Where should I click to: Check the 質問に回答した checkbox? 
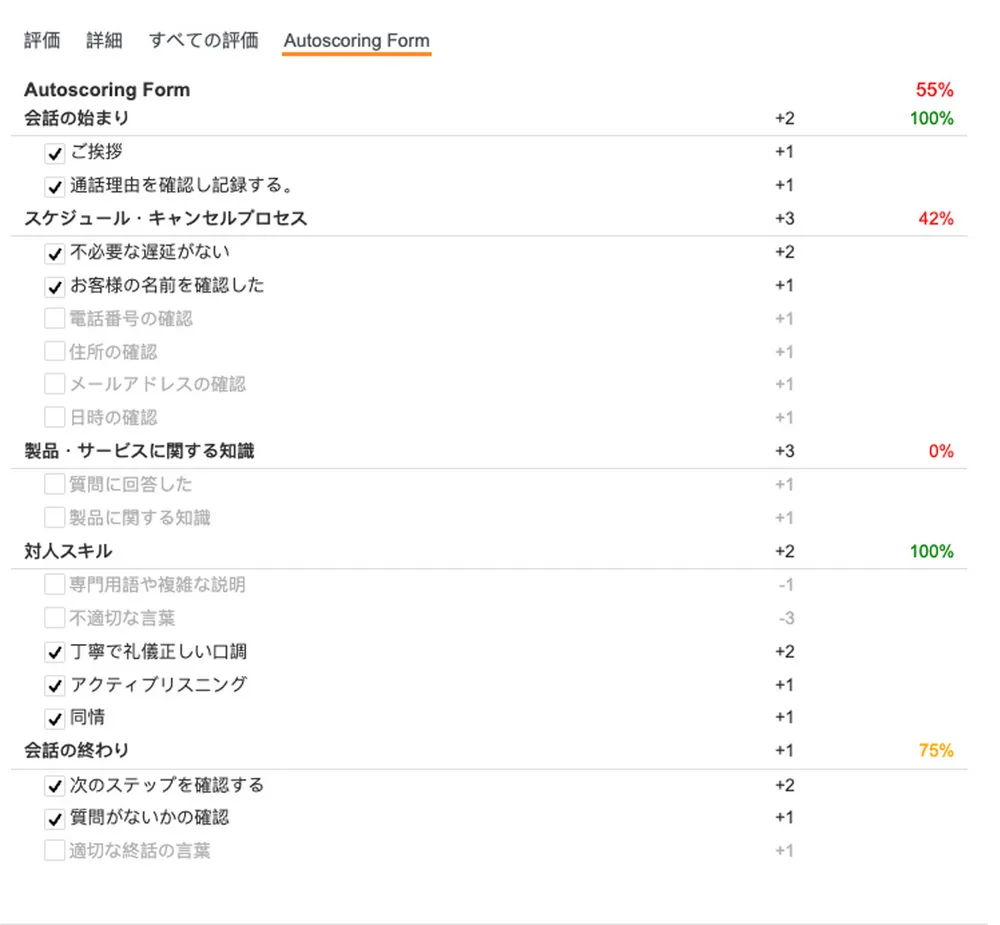tap(55, 485)
